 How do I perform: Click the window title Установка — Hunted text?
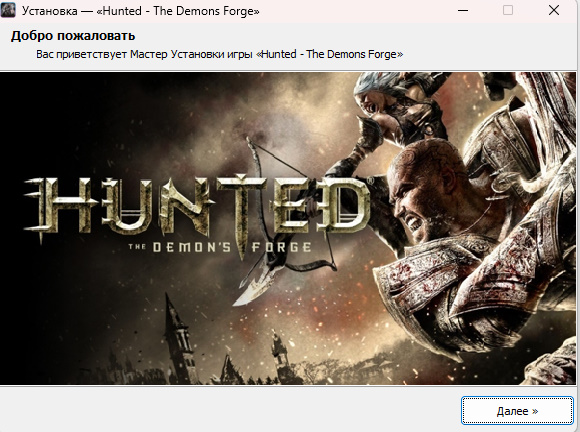point(141,11)
